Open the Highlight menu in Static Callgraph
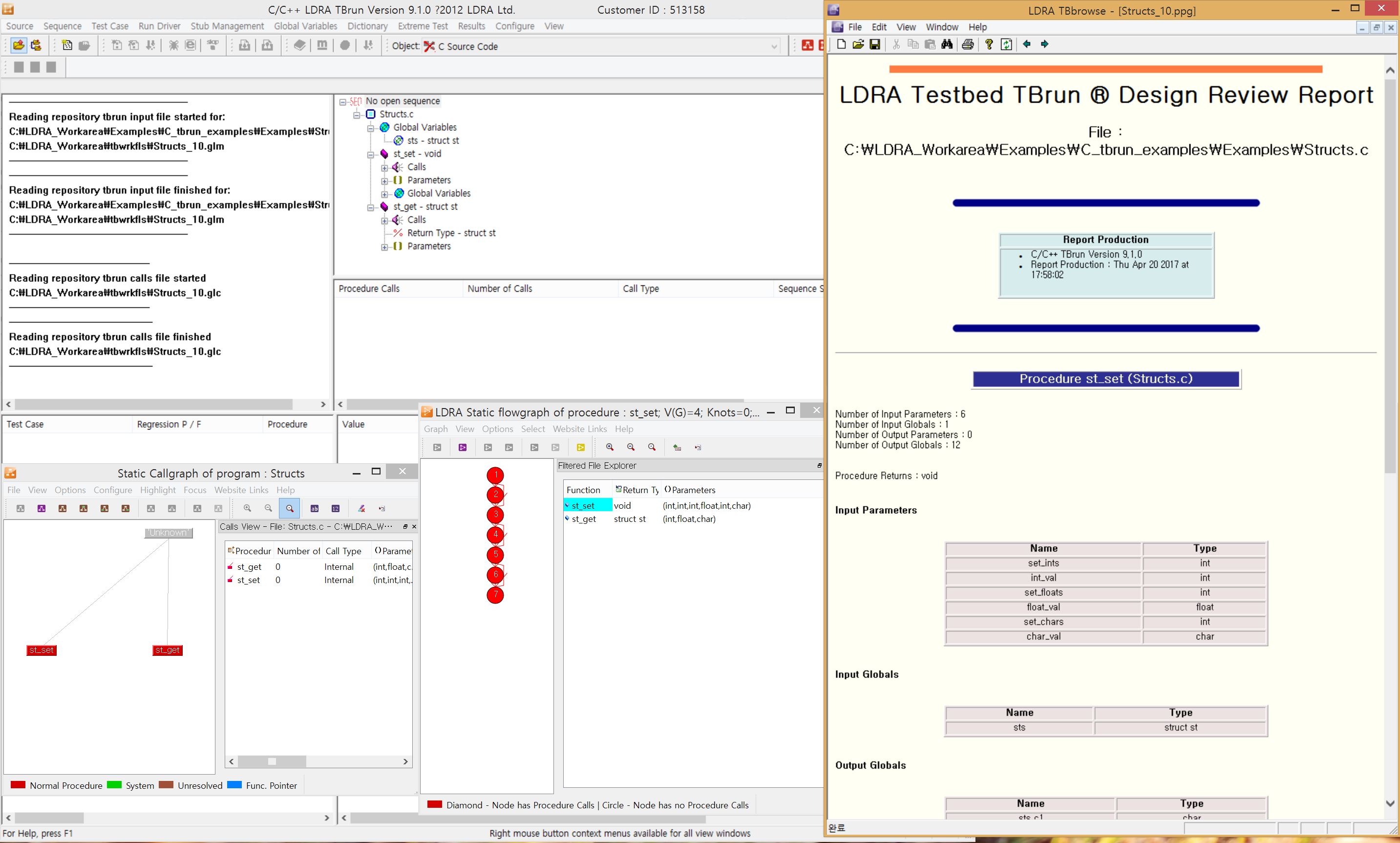This screenshot has width=1400, height=843. [158, 490]
